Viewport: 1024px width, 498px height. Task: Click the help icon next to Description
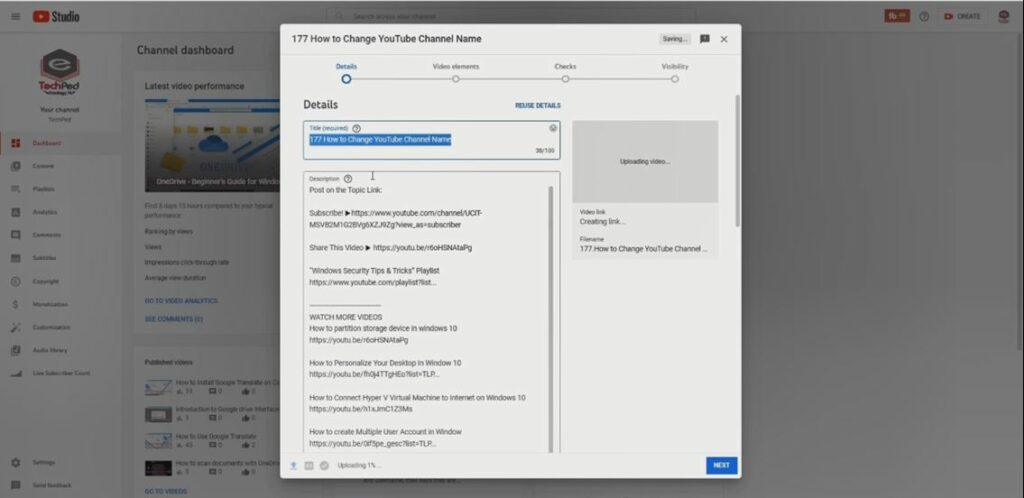tap(348, 179)
